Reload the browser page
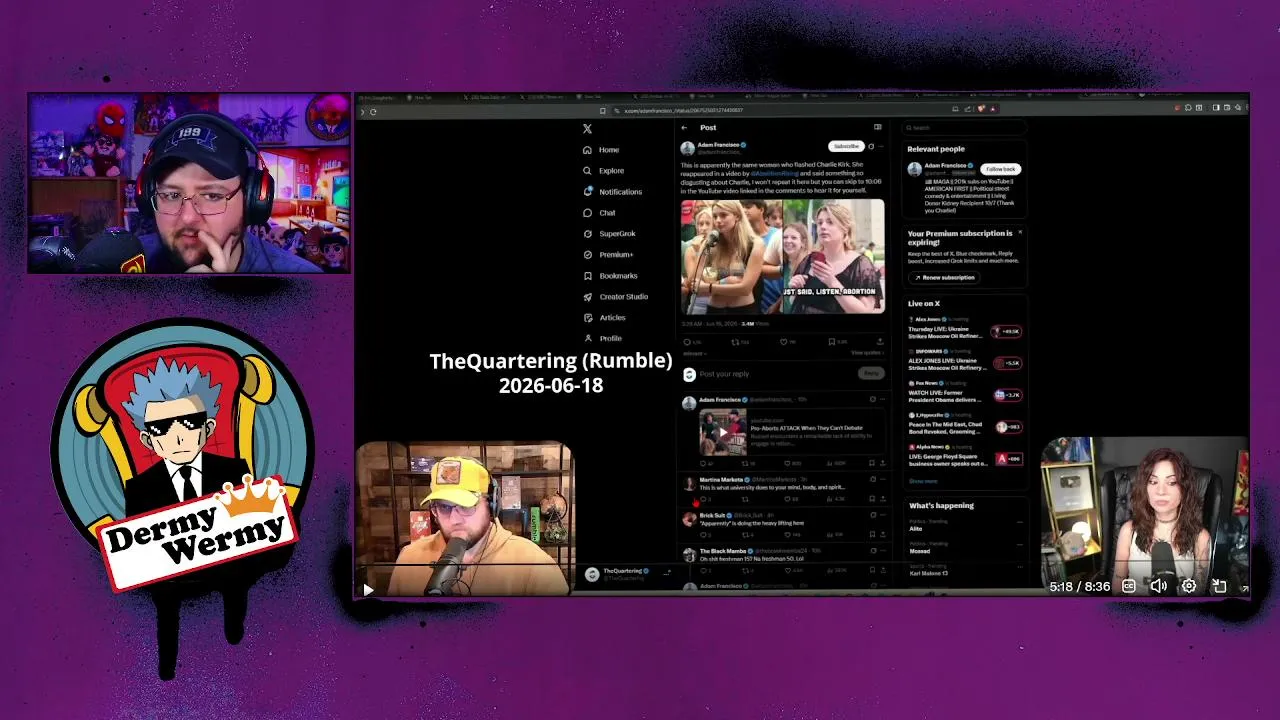 pyautogui.click(x=373, y=111)
